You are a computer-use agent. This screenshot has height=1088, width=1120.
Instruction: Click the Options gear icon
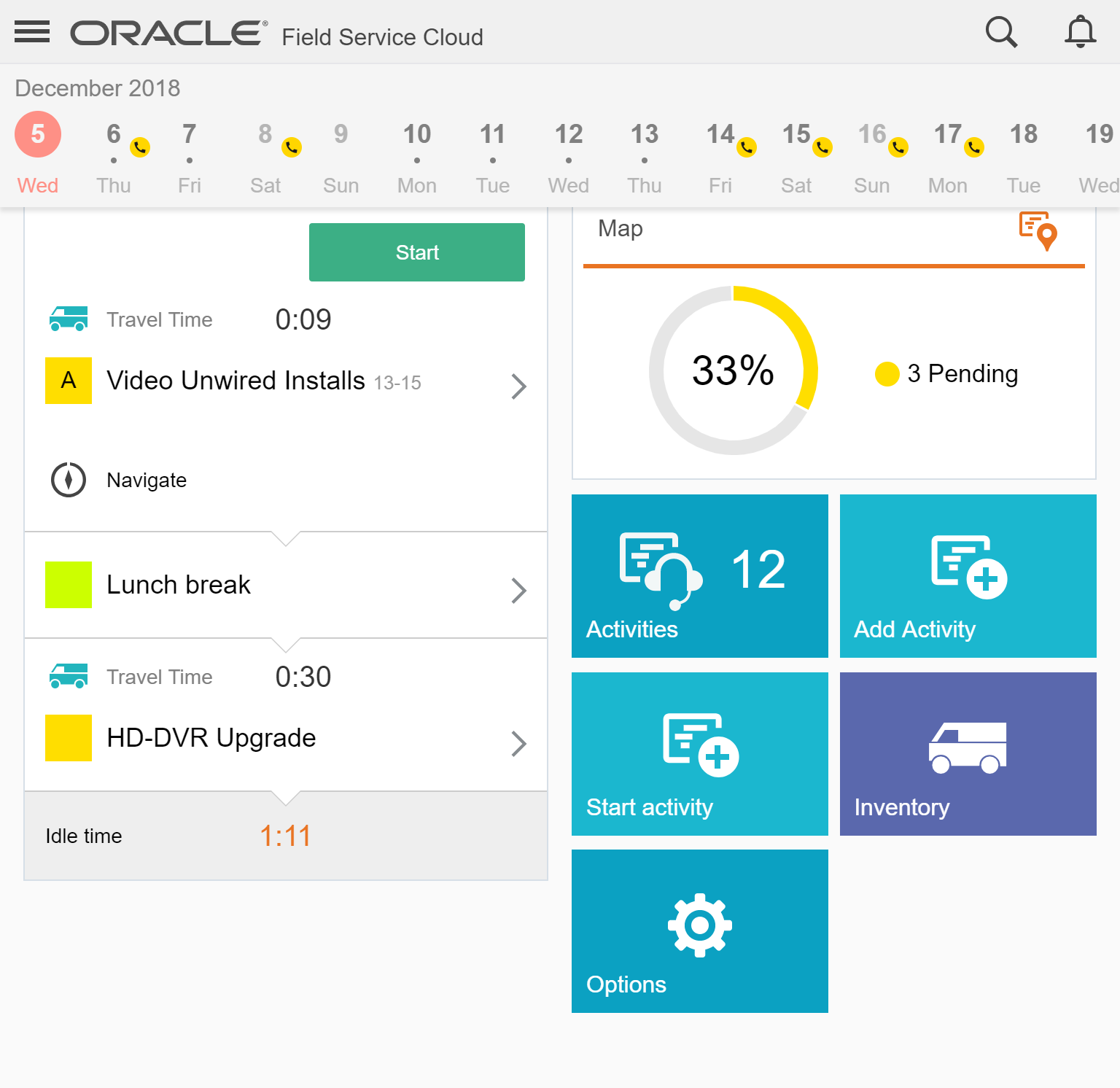click(x=700, y=925)
